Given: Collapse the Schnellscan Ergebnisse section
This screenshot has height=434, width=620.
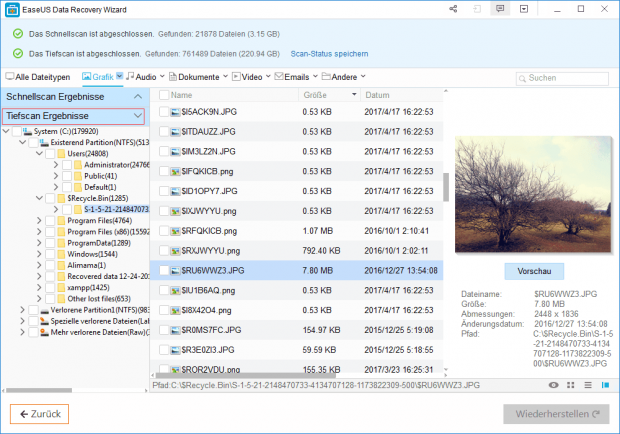Looking at the screenshot, I should (x=138, y=96).
